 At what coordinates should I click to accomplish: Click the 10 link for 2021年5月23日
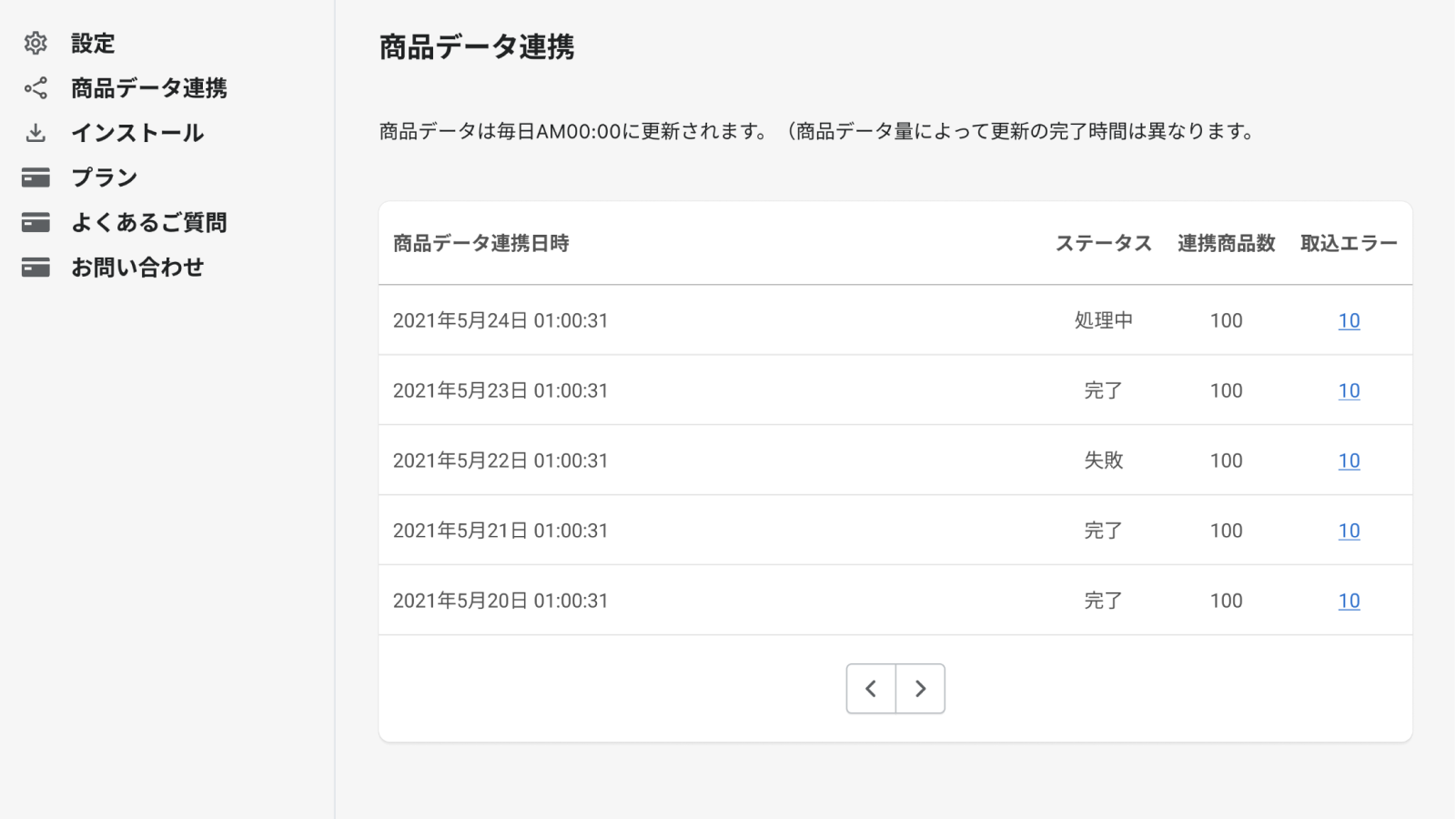point(1350,389)
